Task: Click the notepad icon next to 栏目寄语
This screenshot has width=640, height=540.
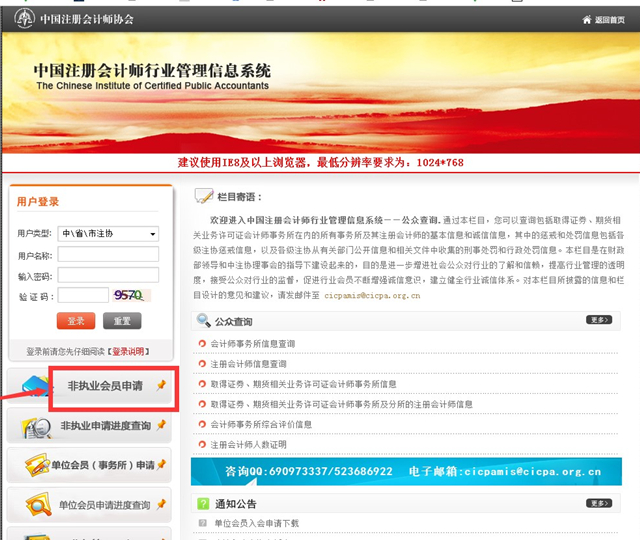Action: tap(204, 196)
